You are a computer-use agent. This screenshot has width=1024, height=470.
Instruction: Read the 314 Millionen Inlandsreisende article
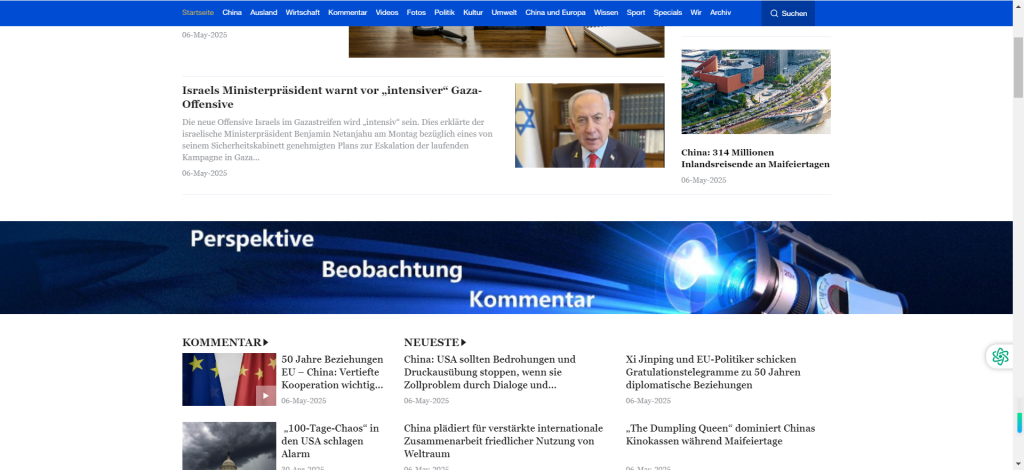[x=755, y=158]
